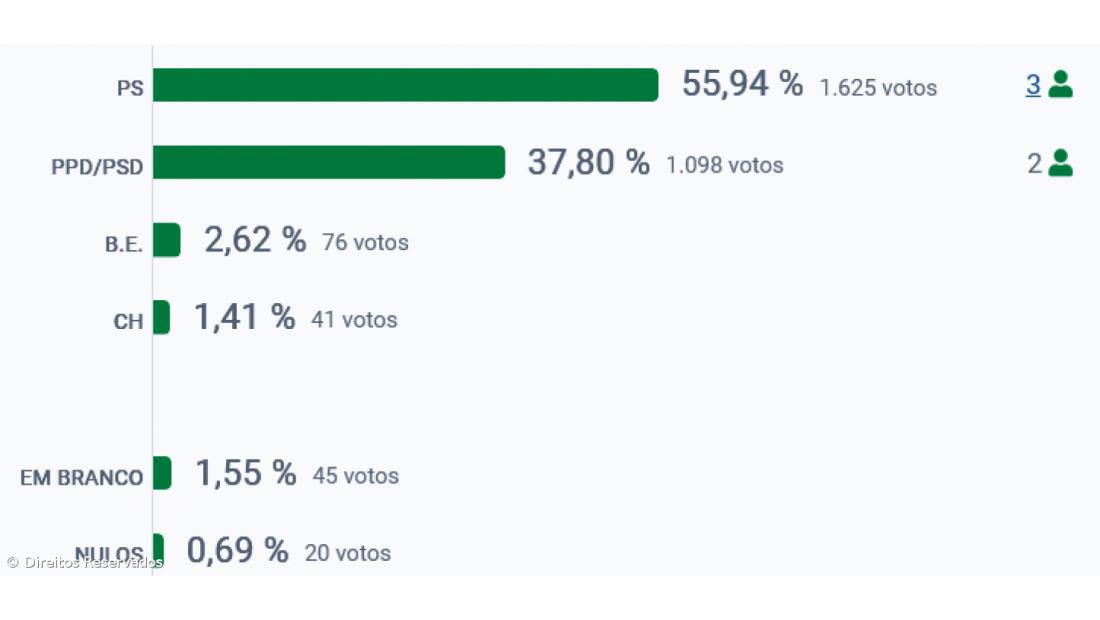Screen dimensions: 1100x620
Task: Click the 37,80 % percentage value
Action: pyautogui.click(x=588, y=163)
